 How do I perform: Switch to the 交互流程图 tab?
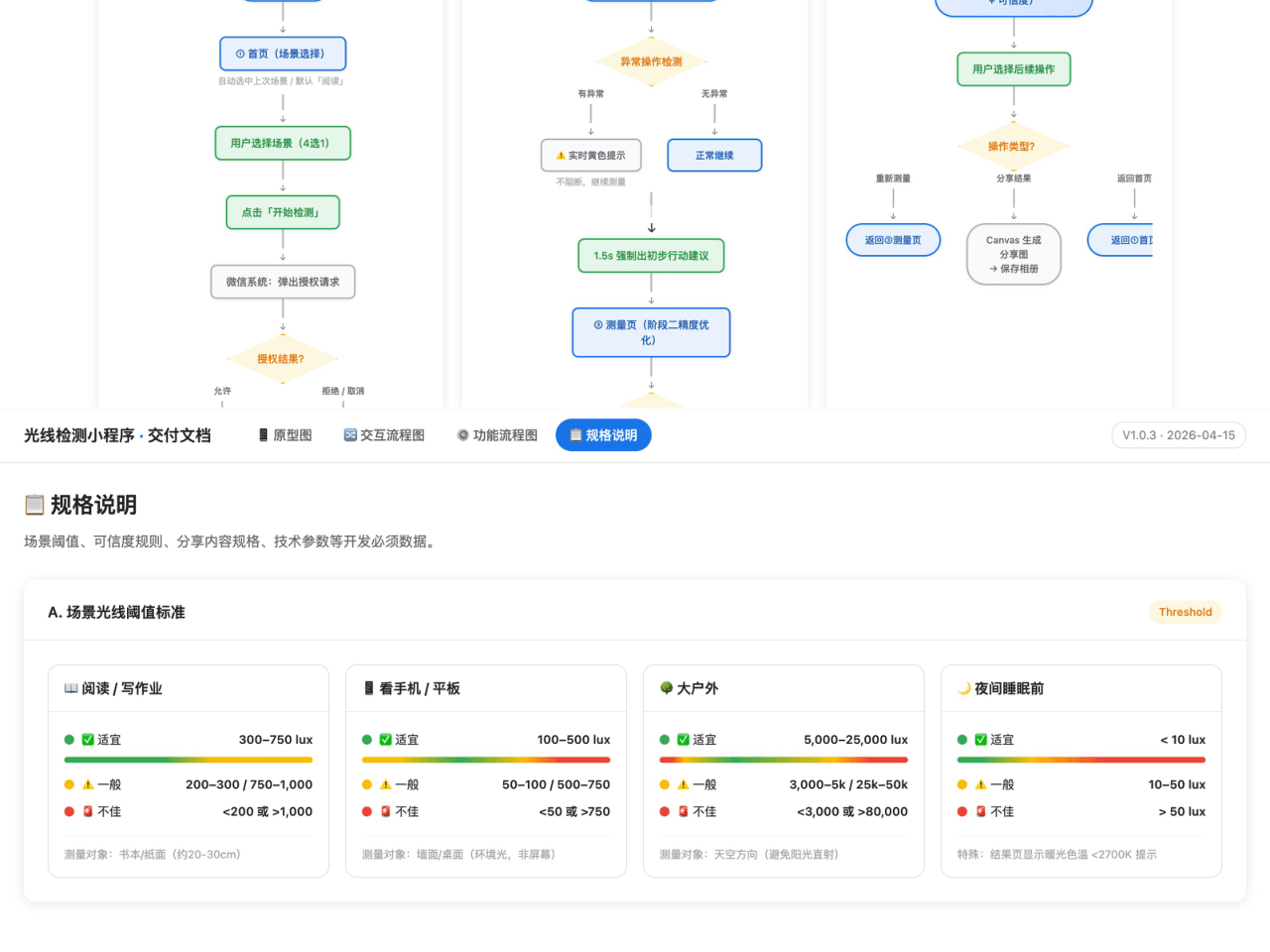tap(384, 435)
